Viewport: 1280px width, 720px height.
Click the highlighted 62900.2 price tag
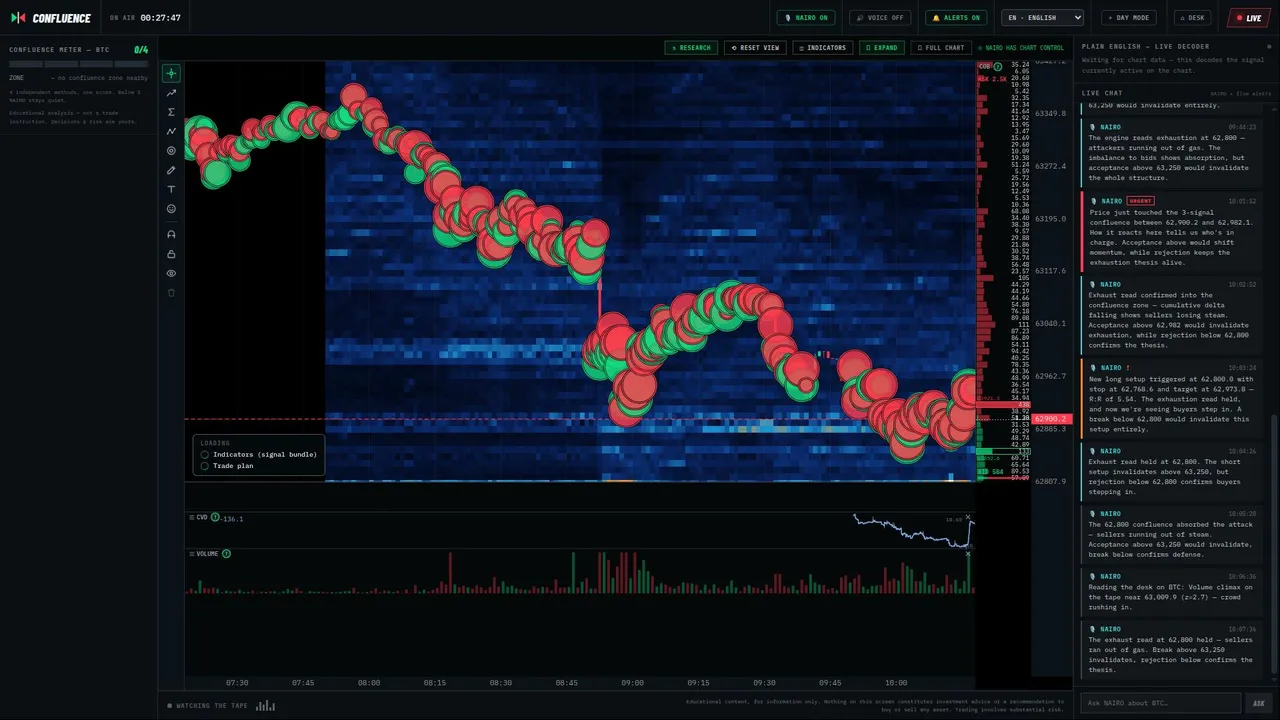pos(1053,419)
